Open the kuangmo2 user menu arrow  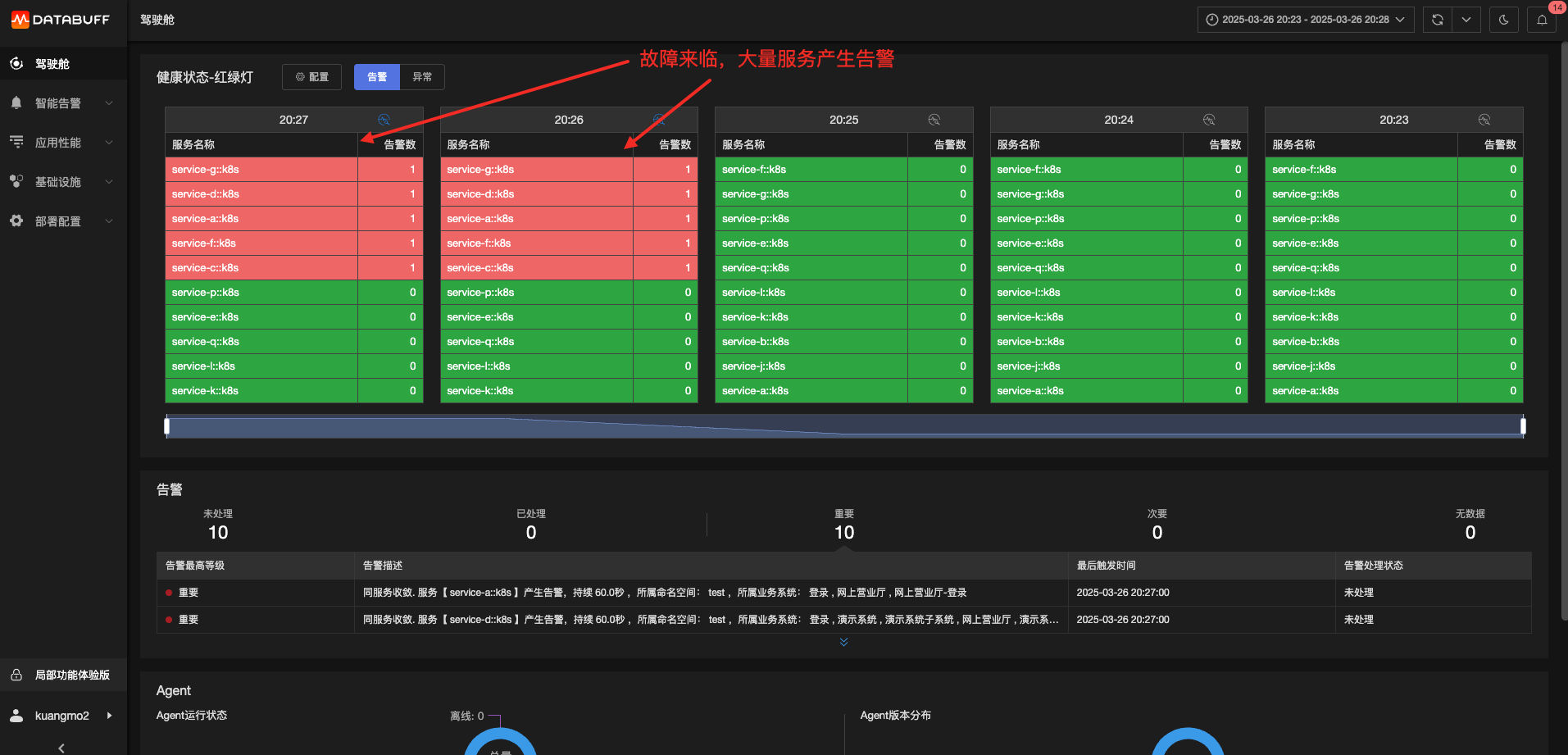click(109, 716)
